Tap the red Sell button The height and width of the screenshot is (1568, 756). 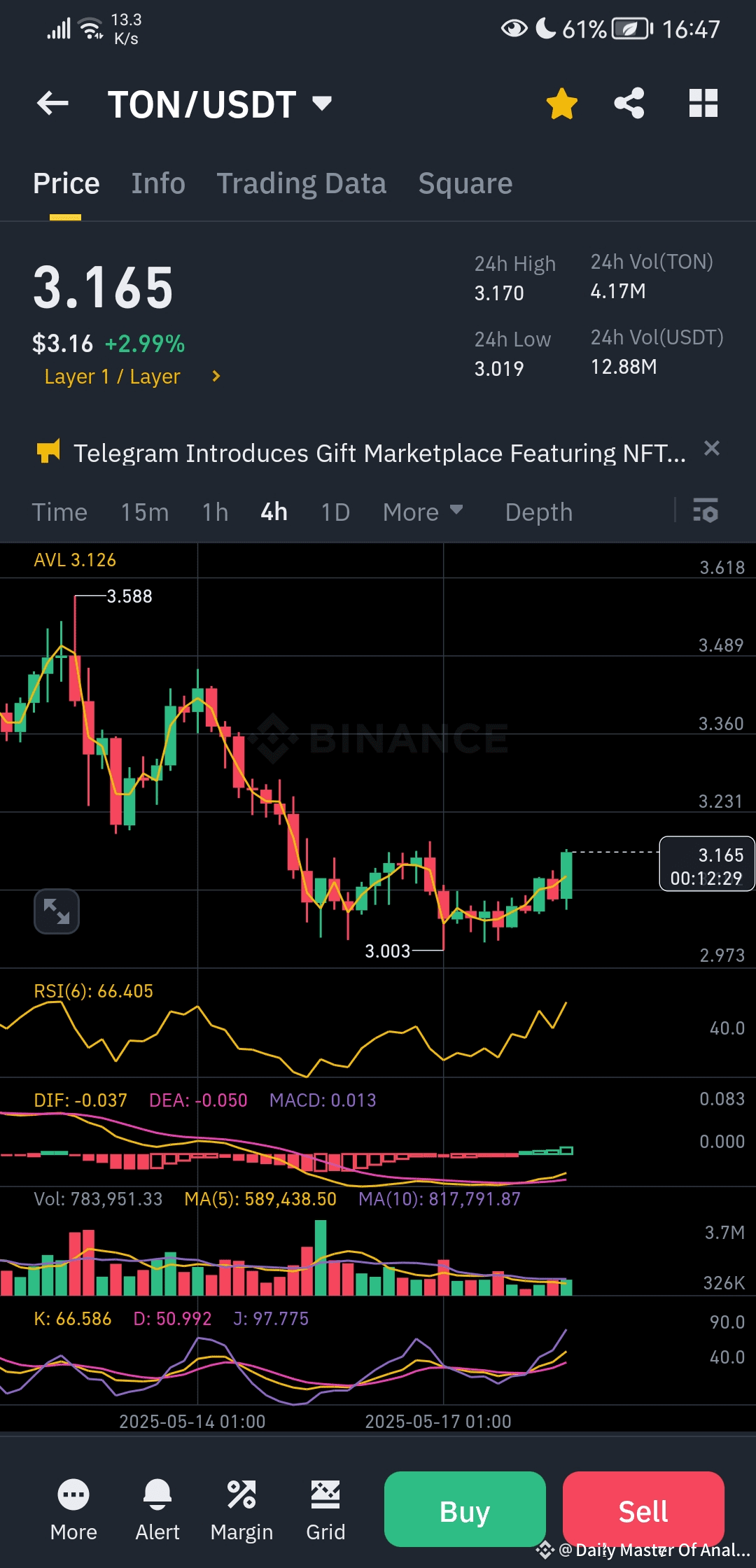(643, 1509)
